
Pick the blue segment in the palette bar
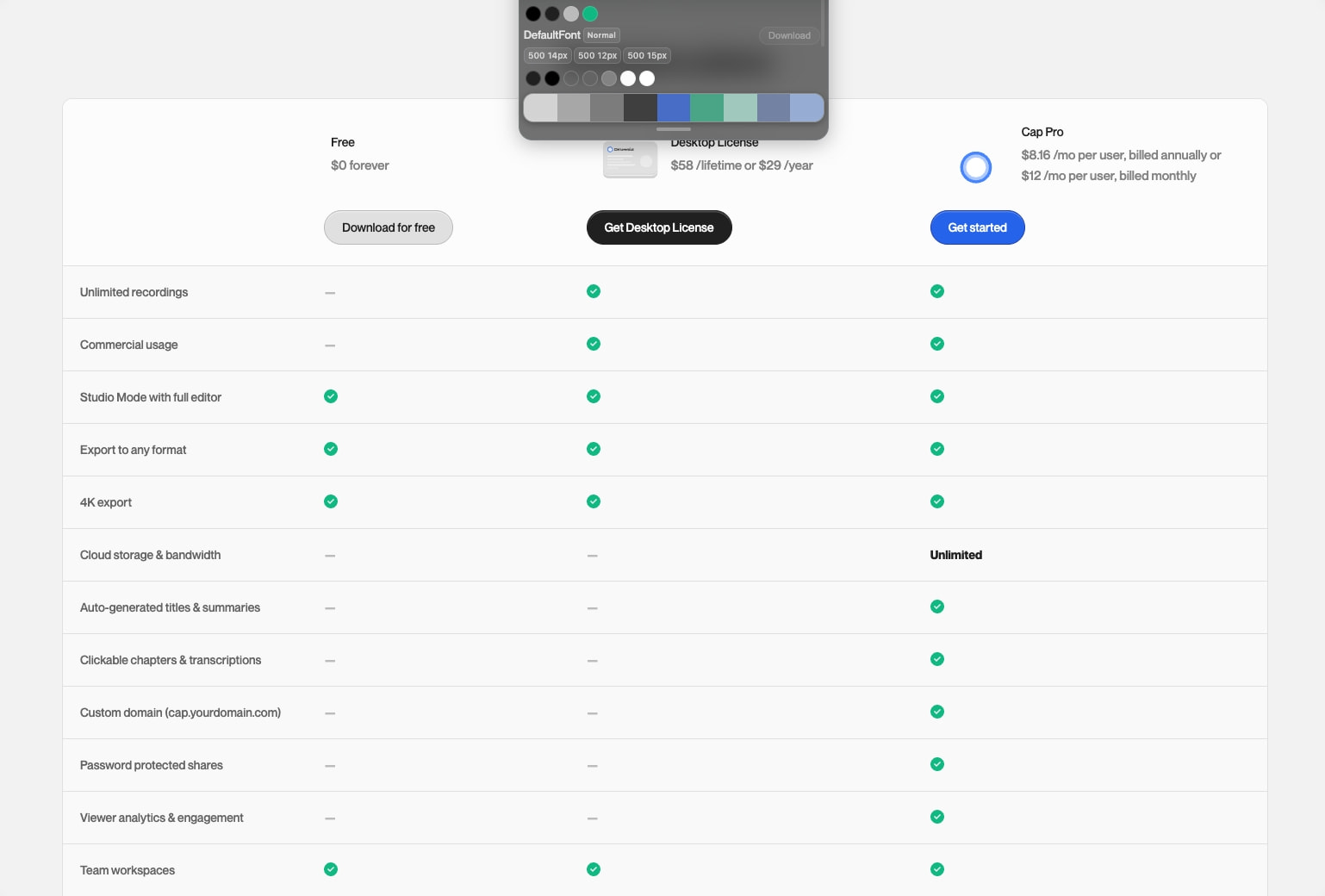click(x=674, y=108)
